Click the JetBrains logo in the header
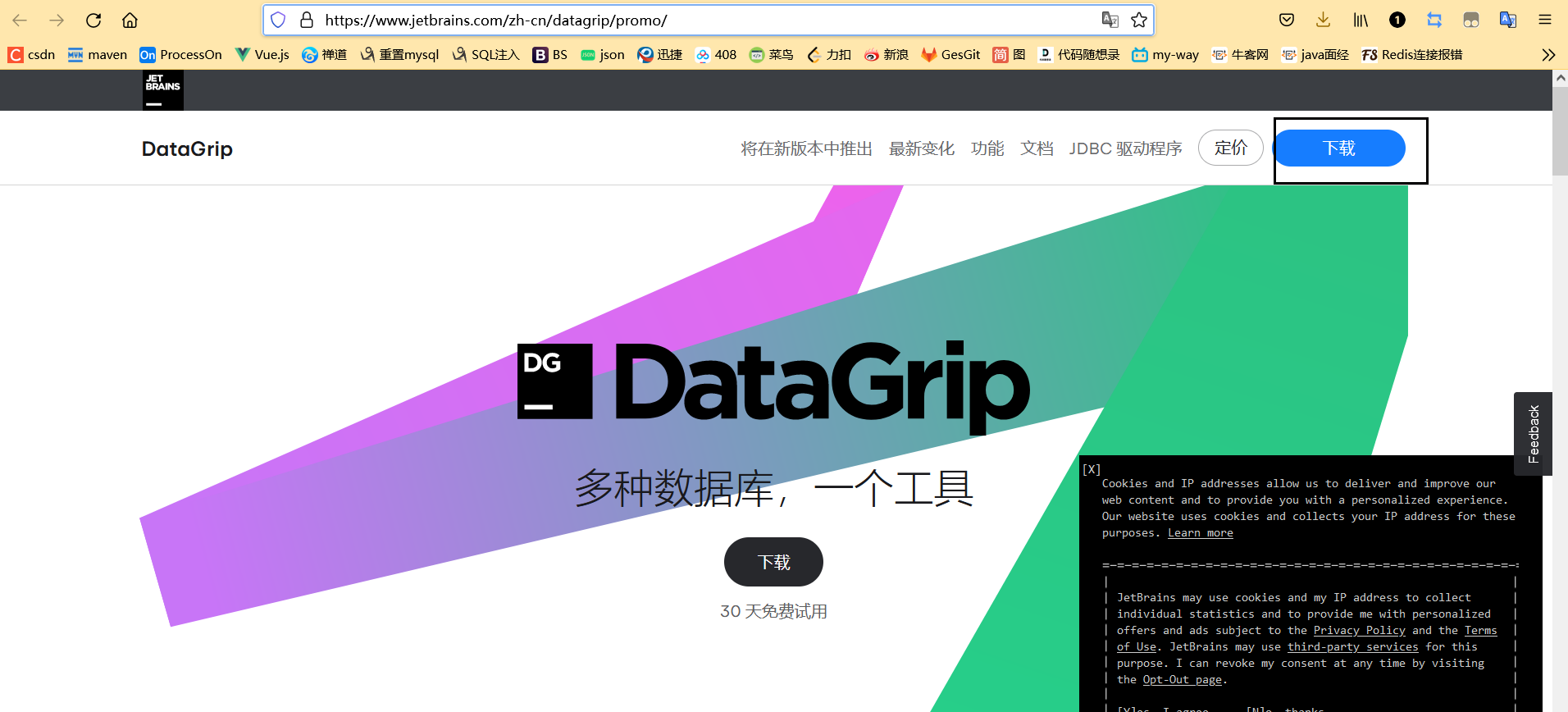 click(163, 90)
